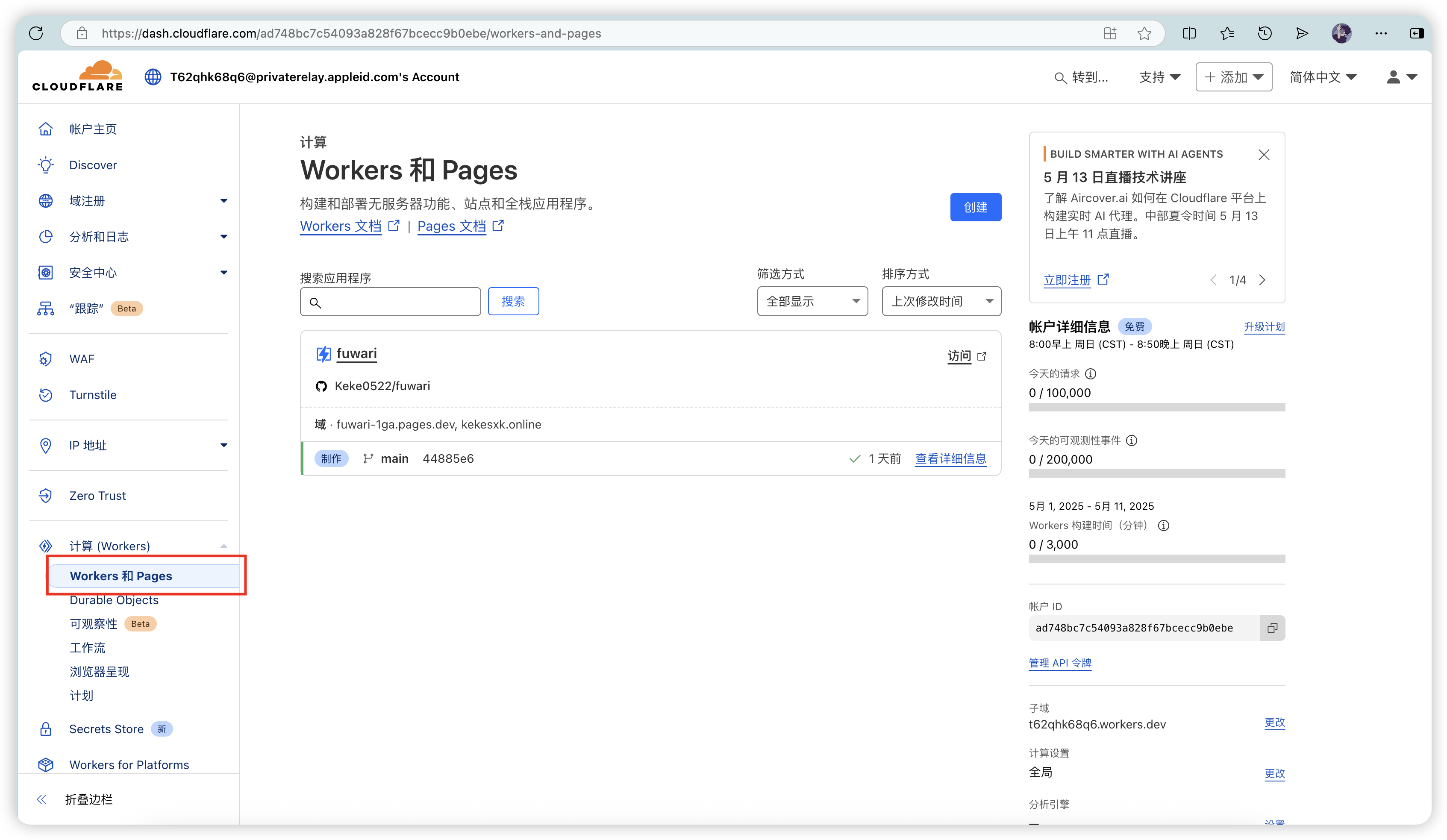The width and height of the screenshot is (1447, 840).
Task: Click the 搜索 button
Action: pos(513,301)
